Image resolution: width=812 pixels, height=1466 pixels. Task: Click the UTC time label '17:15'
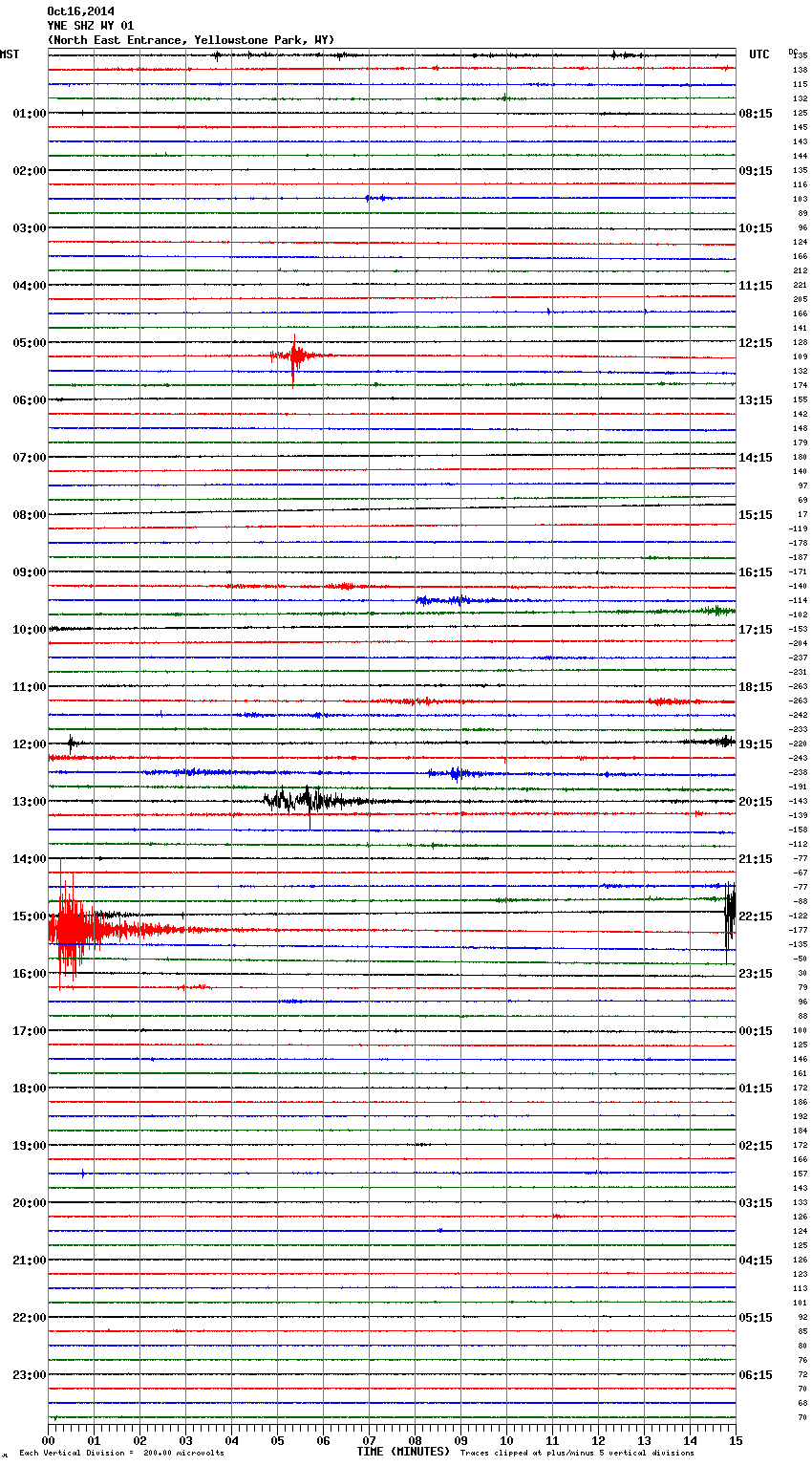(756, 630)
